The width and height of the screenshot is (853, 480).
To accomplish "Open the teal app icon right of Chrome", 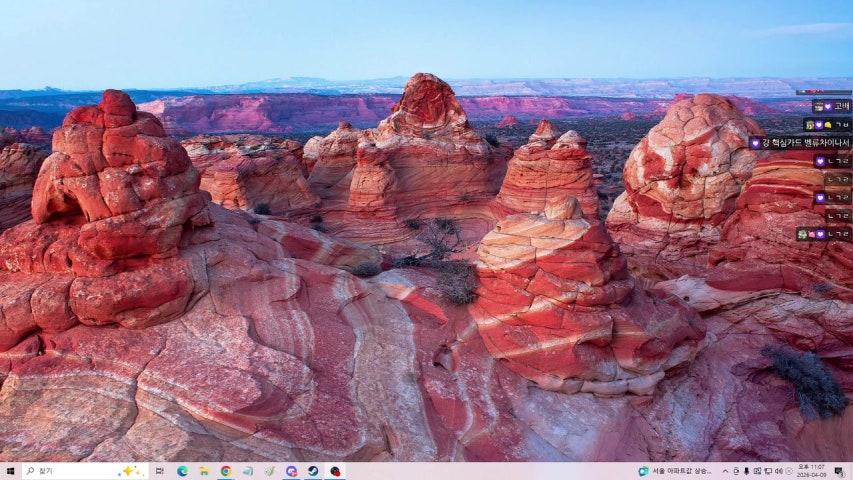I will [x=248, y=471].
